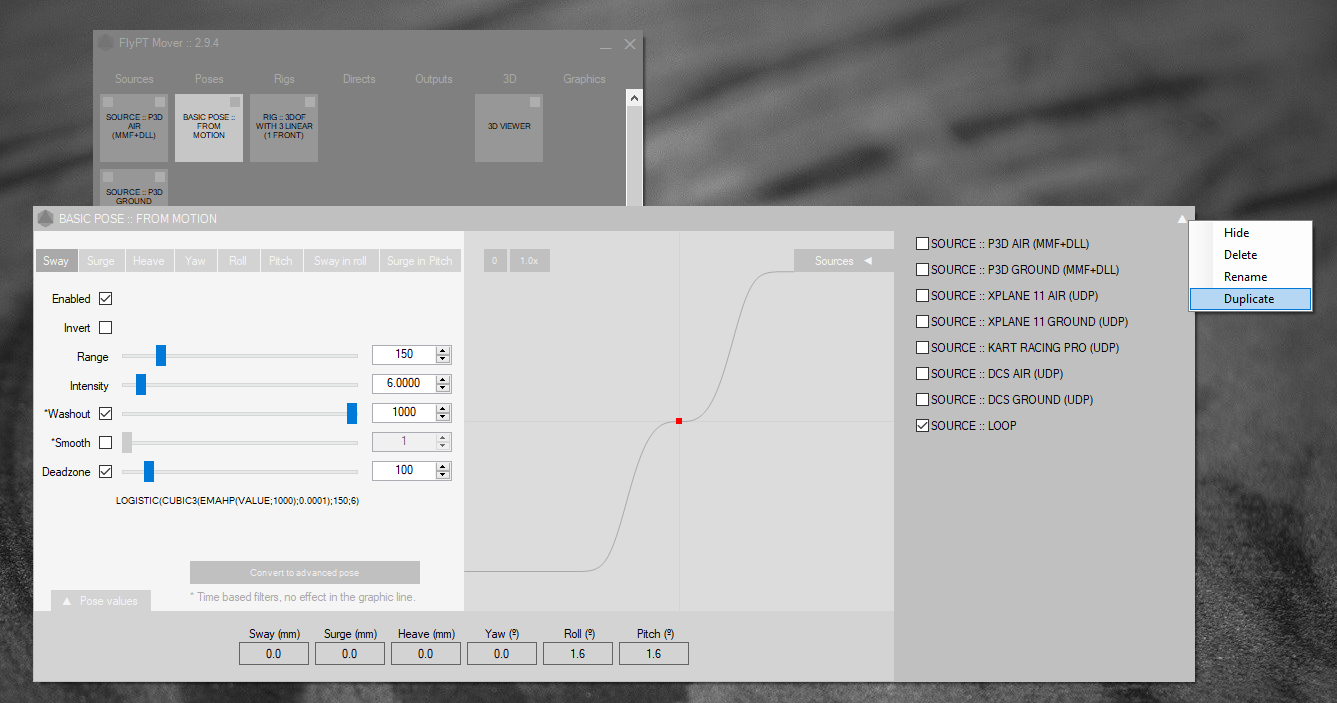Check SOURCE :: DCS AIR (UDP)
Viewport: 1337px width, 703px height.
[922, 374]
